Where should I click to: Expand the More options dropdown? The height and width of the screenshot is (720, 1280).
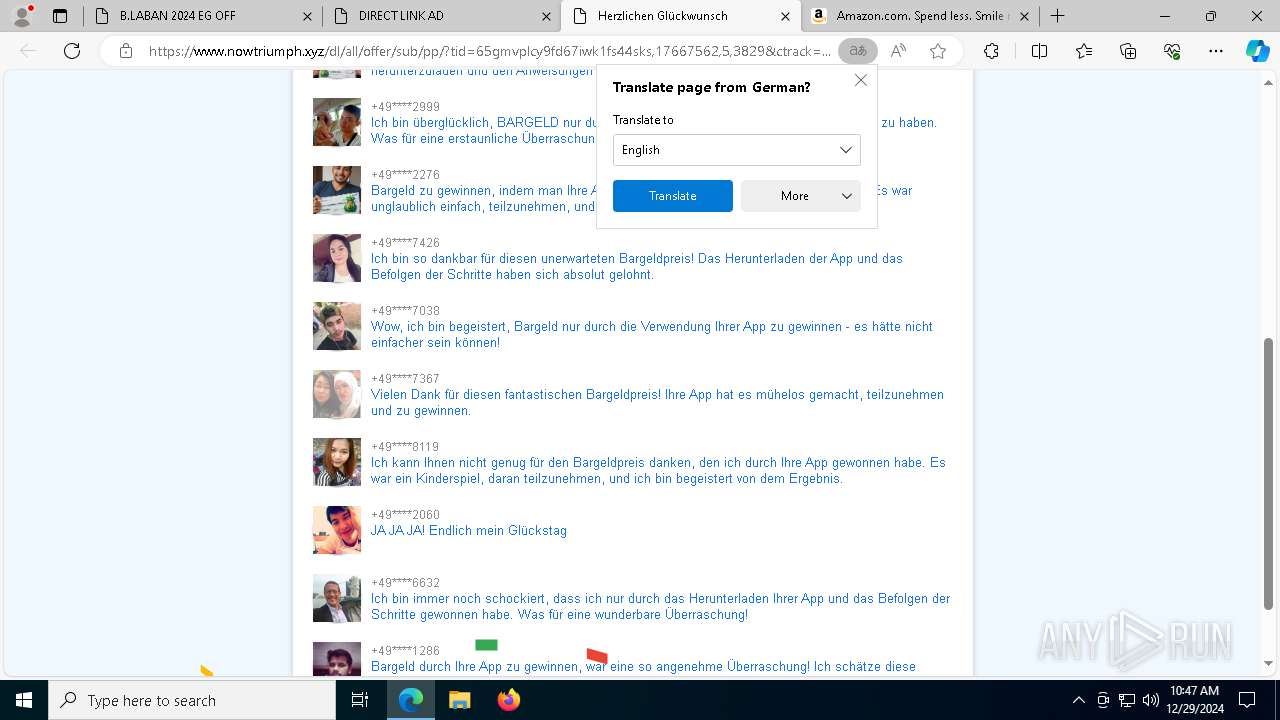pos(801,196)
